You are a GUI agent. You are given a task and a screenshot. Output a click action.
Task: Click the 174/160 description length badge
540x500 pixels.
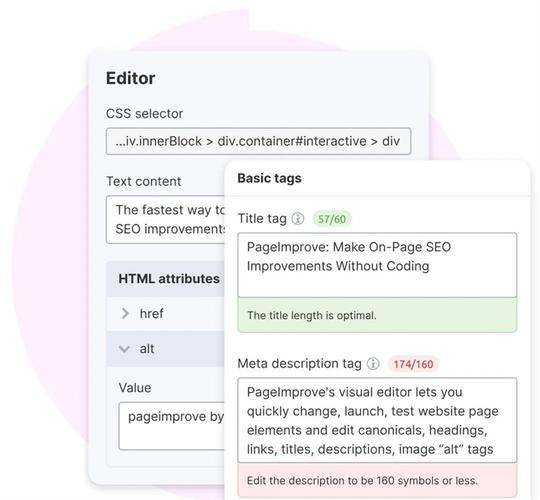tap(413, 364)
